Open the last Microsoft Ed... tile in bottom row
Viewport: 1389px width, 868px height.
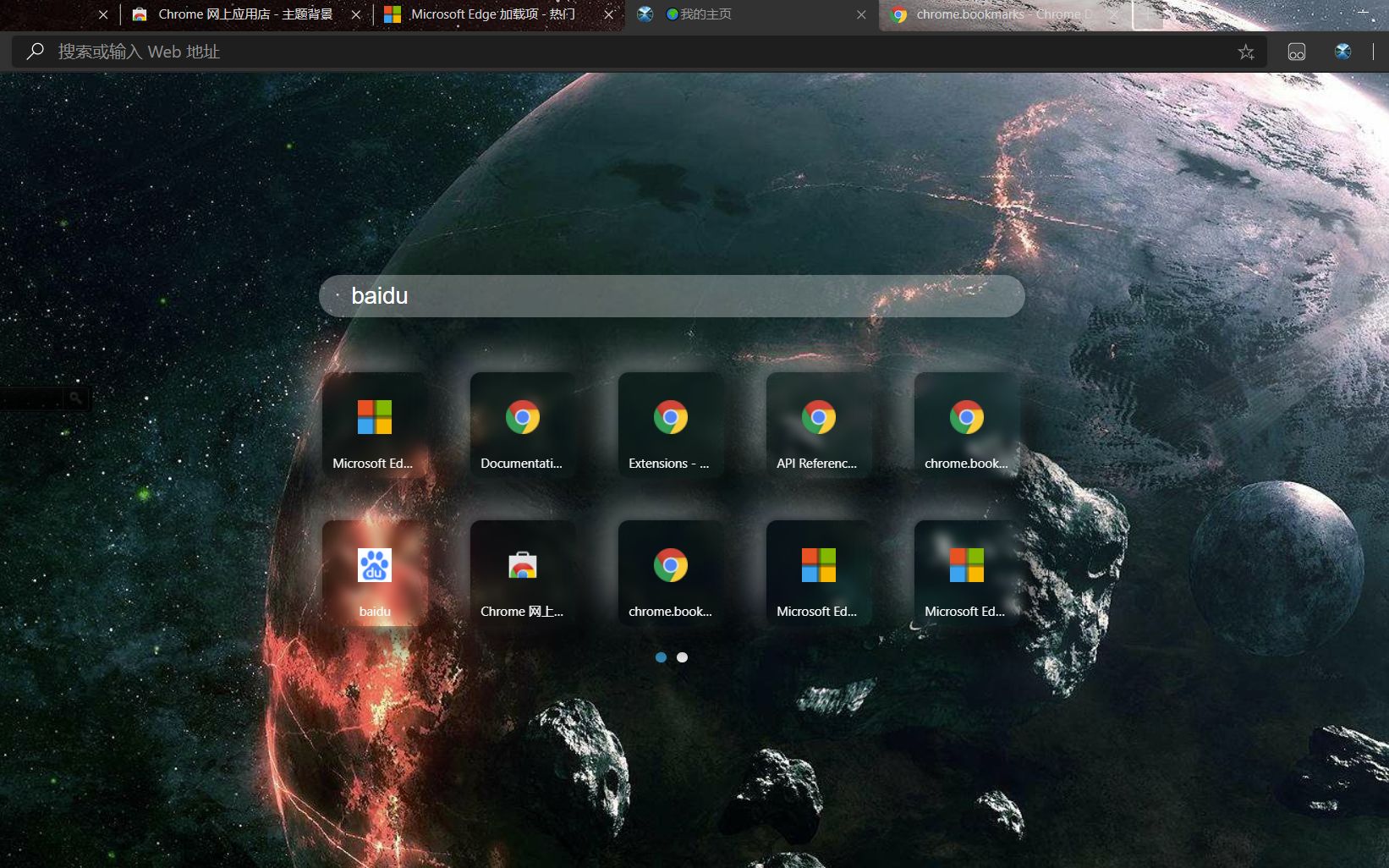(x=967, y=574)
